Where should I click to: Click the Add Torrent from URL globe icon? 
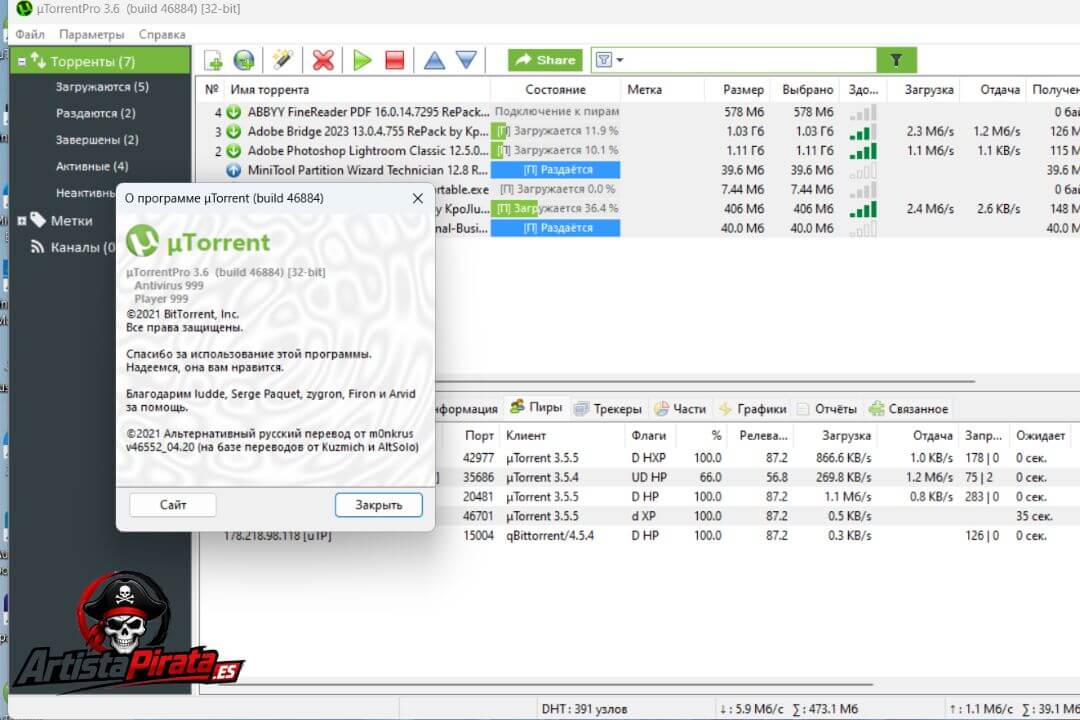click(x=244, y=61)
